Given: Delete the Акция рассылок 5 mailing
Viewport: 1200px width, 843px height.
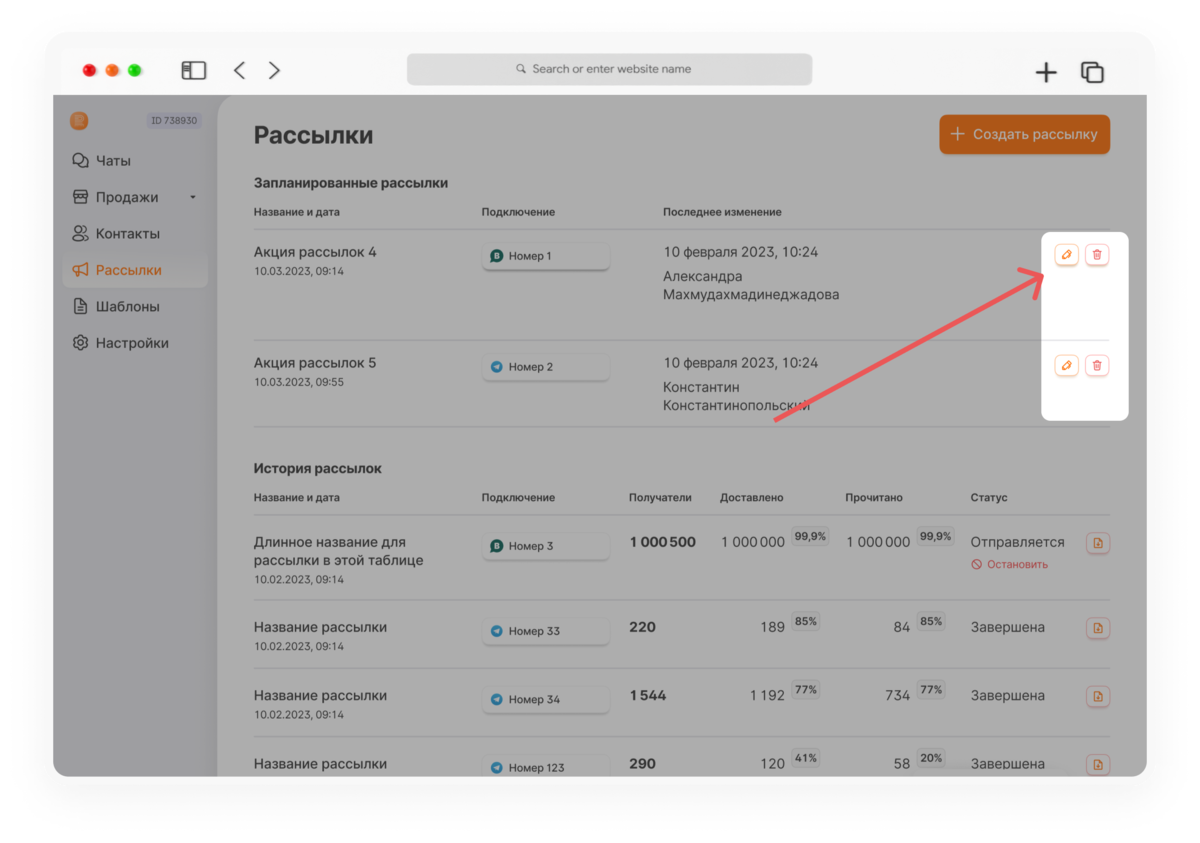Looking at the screenshot, I should click(x=1097, y=366).
